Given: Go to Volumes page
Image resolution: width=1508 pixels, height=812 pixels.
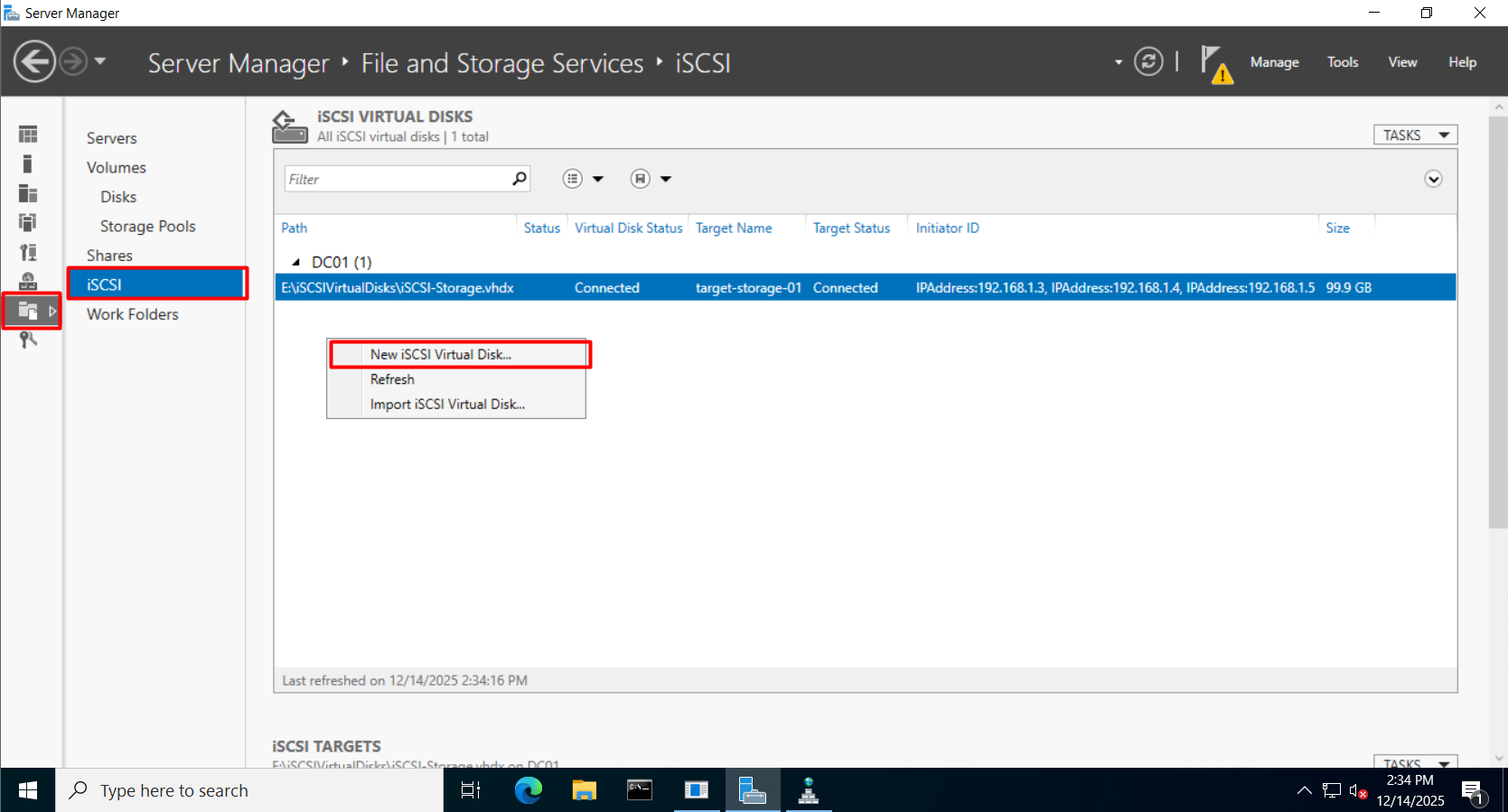Looking at the screenshot, I should pyautogui.click(x=117, y=167).
